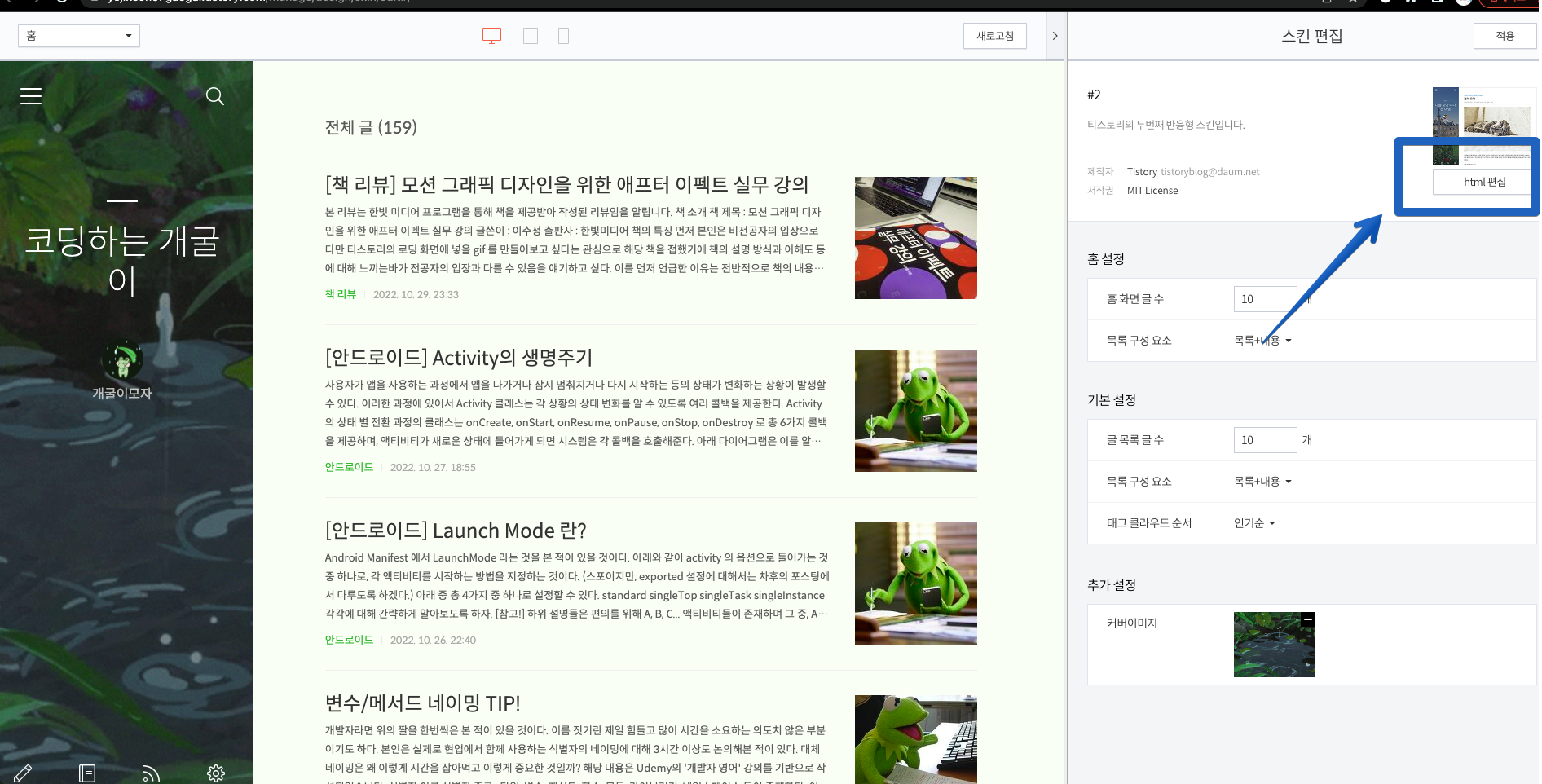Open post 변수/메서드 네이밍 TIP!

tap(422, 703)
